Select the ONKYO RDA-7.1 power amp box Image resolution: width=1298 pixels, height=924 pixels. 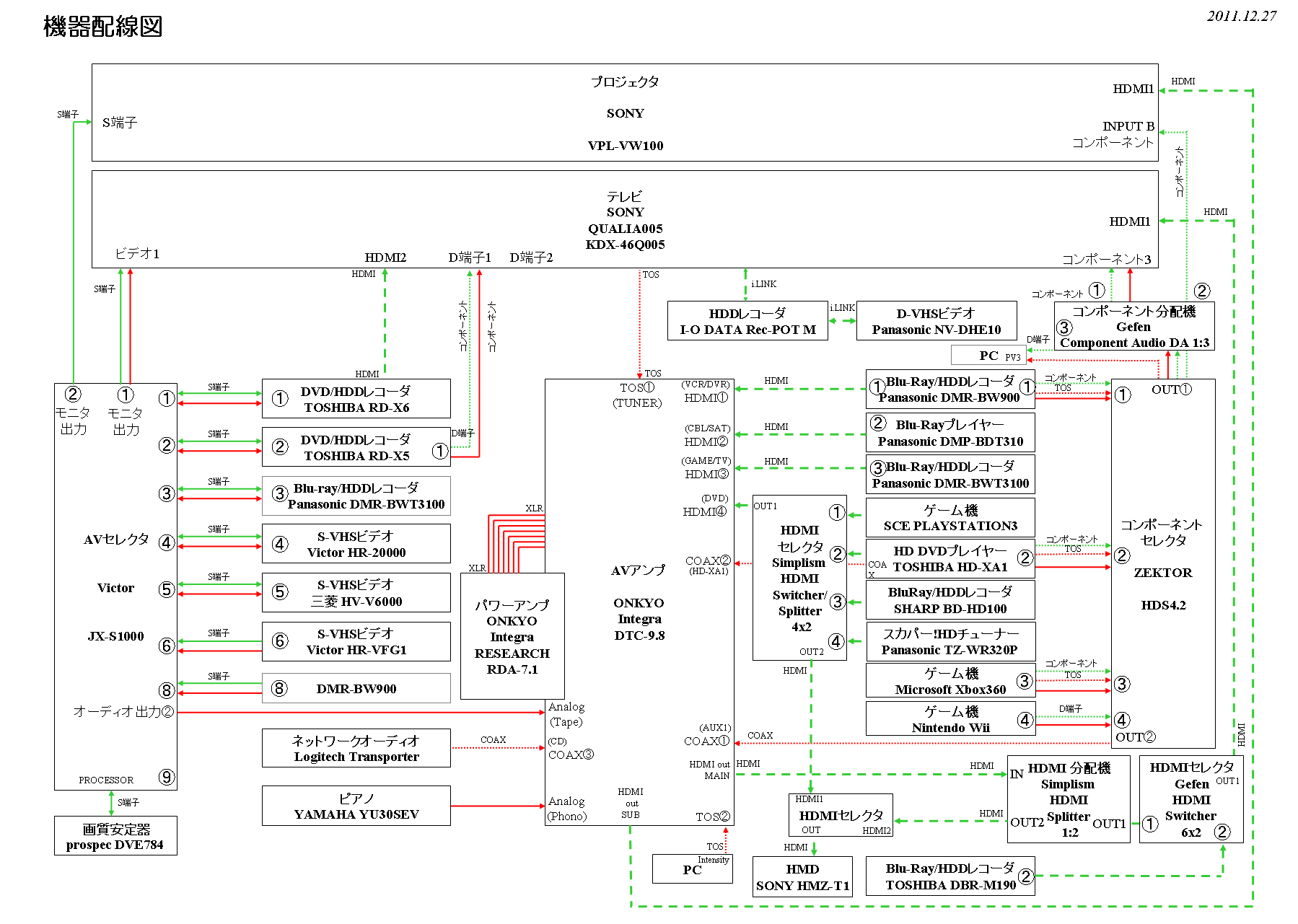tap(512, 637)
